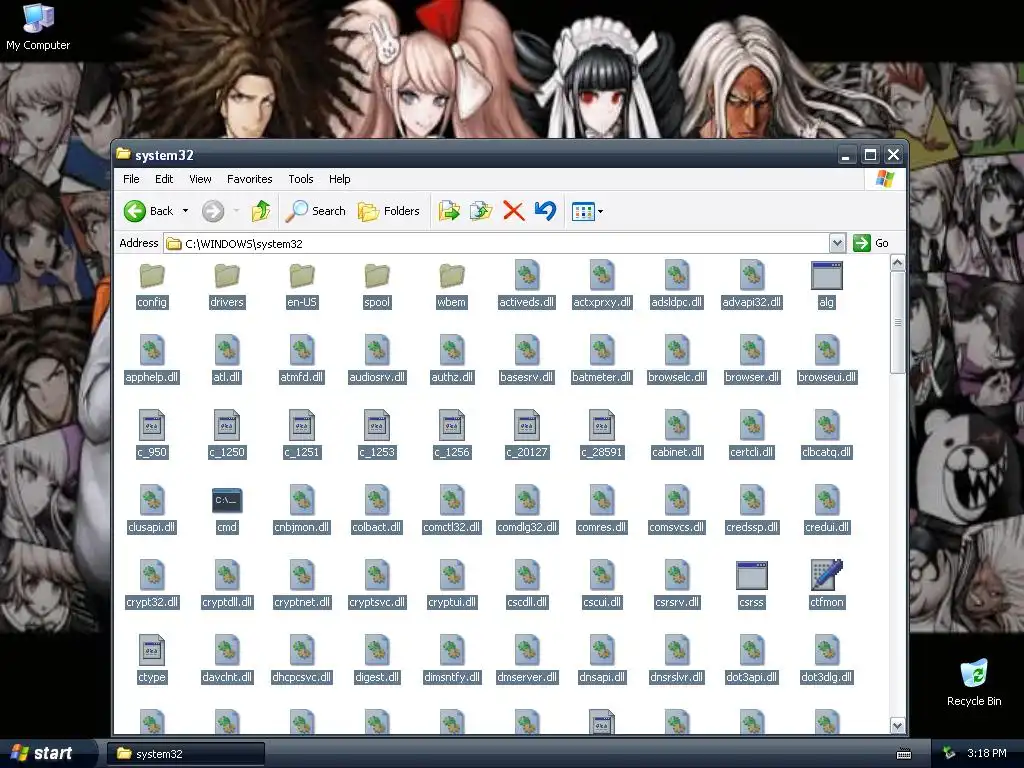Select the Recycle Bin desktop icon
1024x768 pixels.
click(974, 683)
